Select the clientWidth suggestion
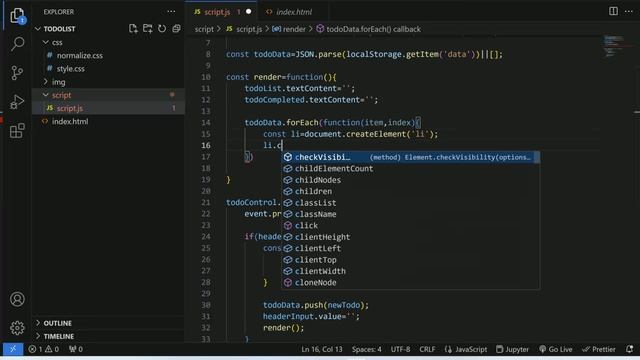The width and height of the screenshot is (640, 360). click(411, 271)
